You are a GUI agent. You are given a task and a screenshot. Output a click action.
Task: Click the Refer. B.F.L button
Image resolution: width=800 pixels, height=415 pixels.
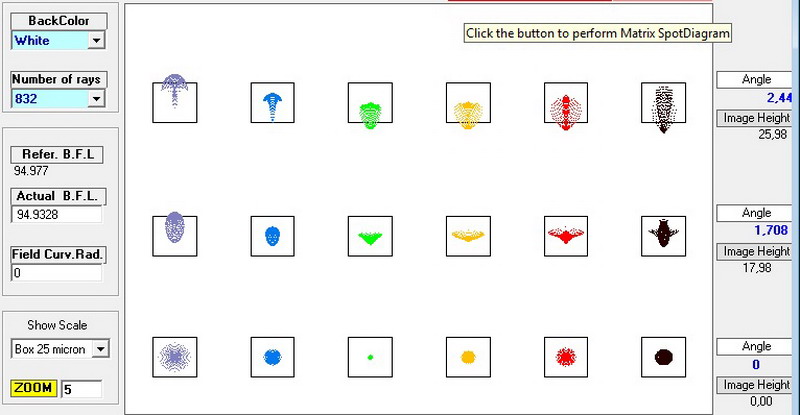click(57, 155)
